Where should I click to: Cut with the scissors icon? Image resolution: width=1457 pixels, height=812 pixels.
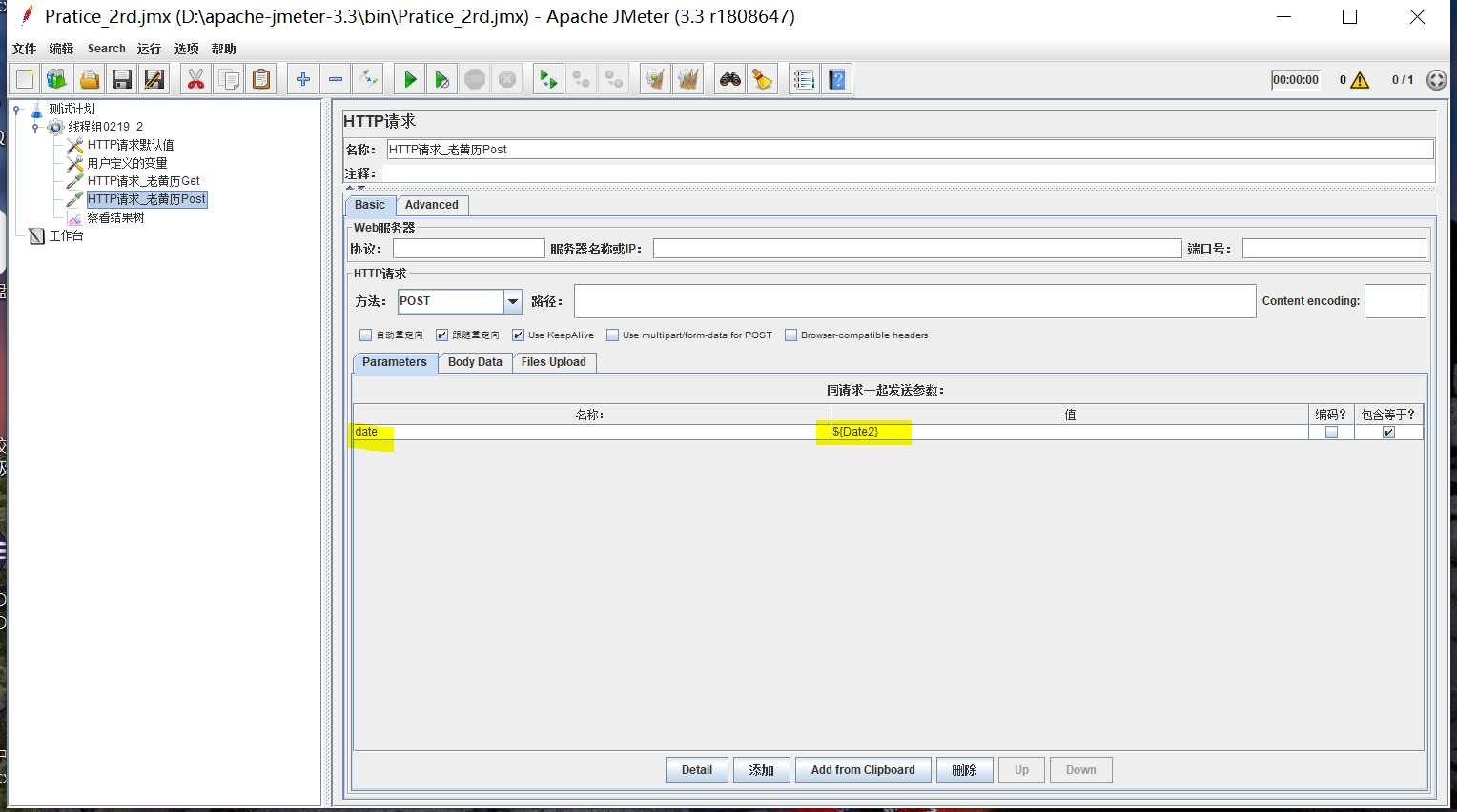[x=195, y=79]
